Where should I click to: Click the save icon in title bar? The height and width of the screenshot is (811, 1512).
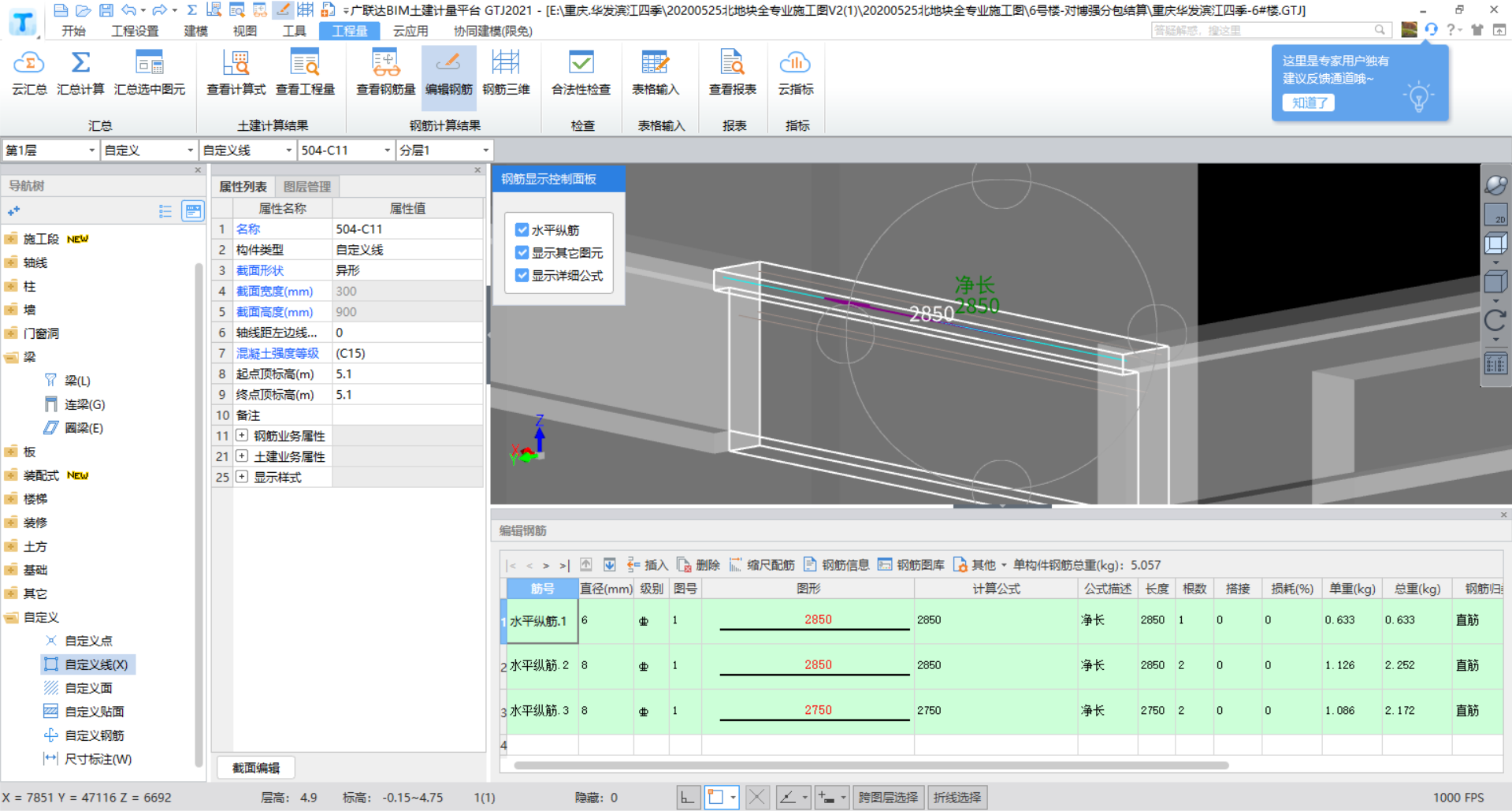tap(106, 10)
